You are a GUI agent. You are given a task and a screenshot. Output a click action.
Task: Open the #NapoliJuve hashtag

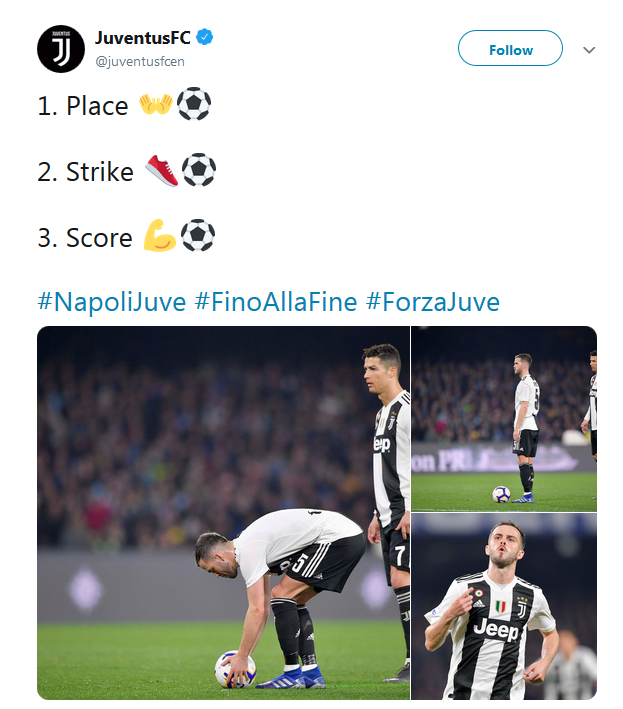click(x=111, y=302)
